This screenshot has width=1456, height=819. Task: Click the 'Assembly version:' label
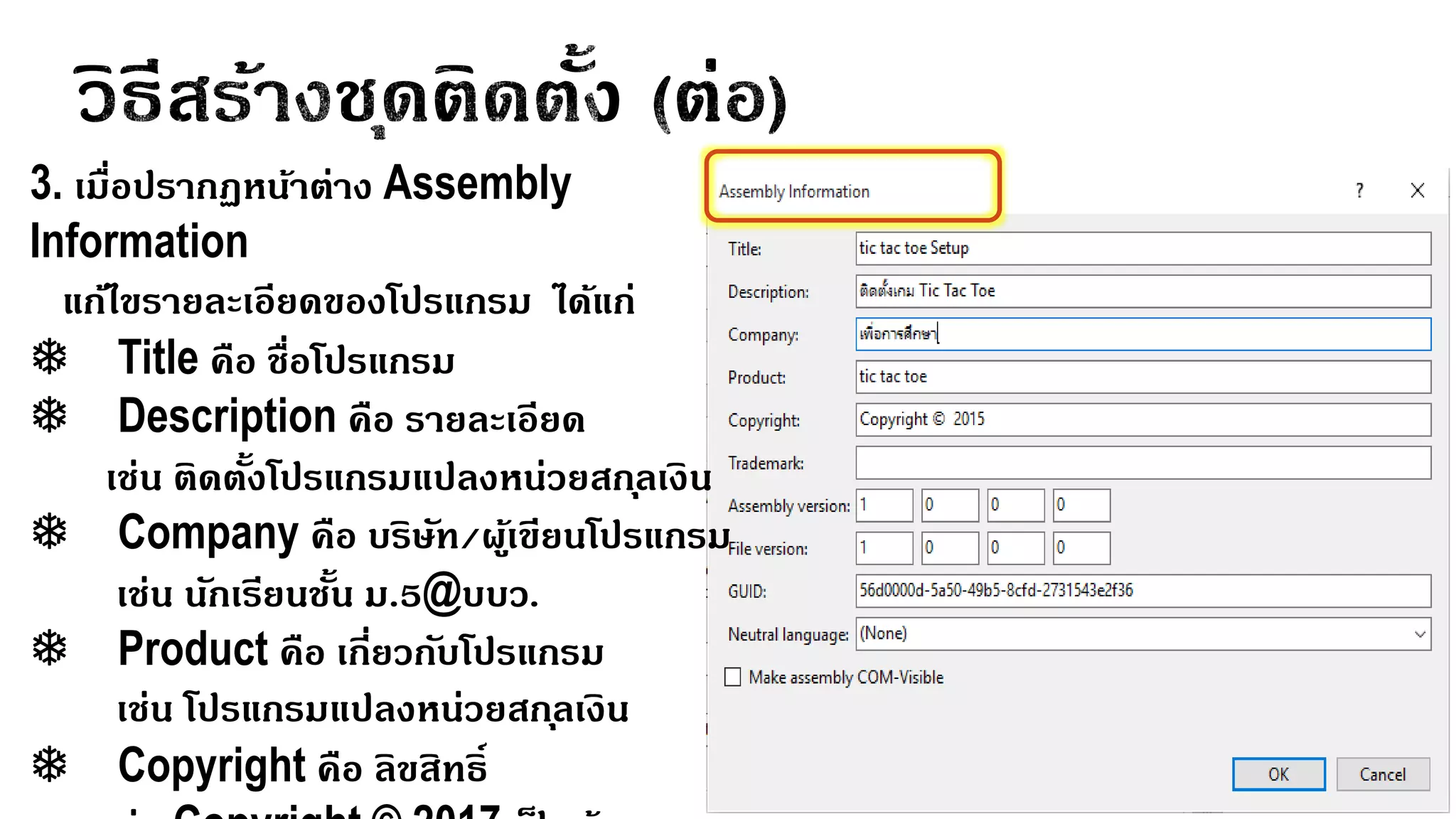[789, 506]
